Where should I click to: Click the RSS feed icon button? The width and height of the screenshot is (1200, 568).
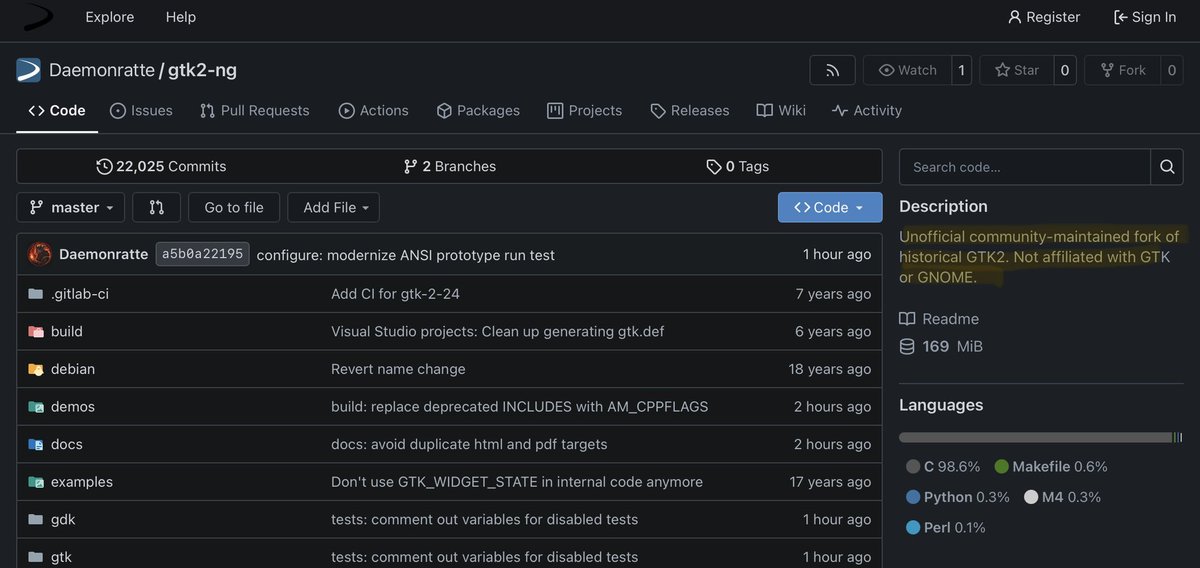[x=832, y=70]
